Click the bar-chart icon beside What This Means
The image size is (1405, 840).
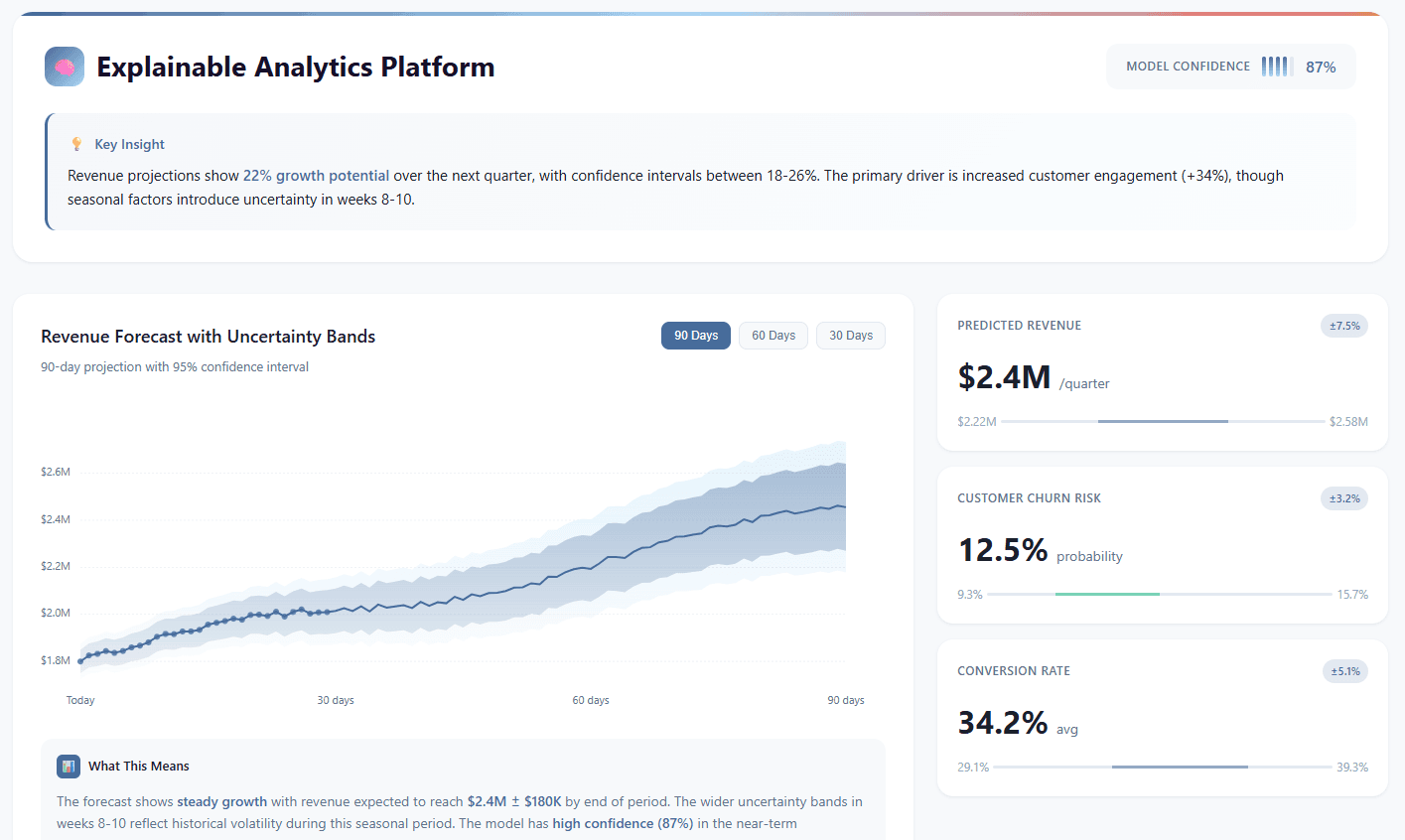(x=68, y=766)
